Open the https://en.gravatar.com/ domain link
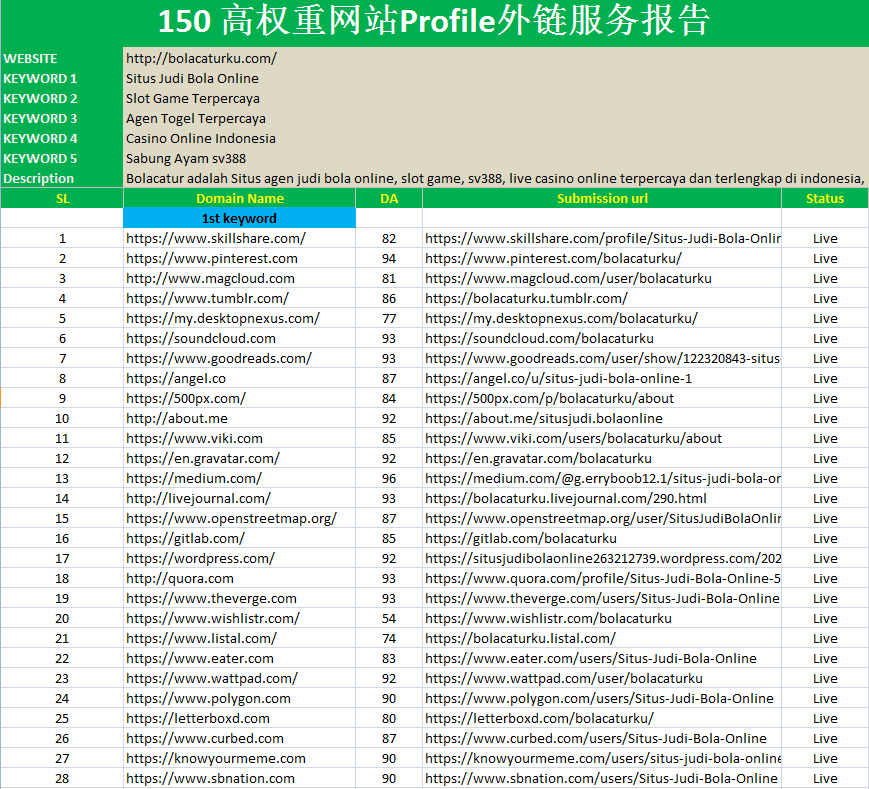This screenshot has height=789, width=869. pos(203,458)
